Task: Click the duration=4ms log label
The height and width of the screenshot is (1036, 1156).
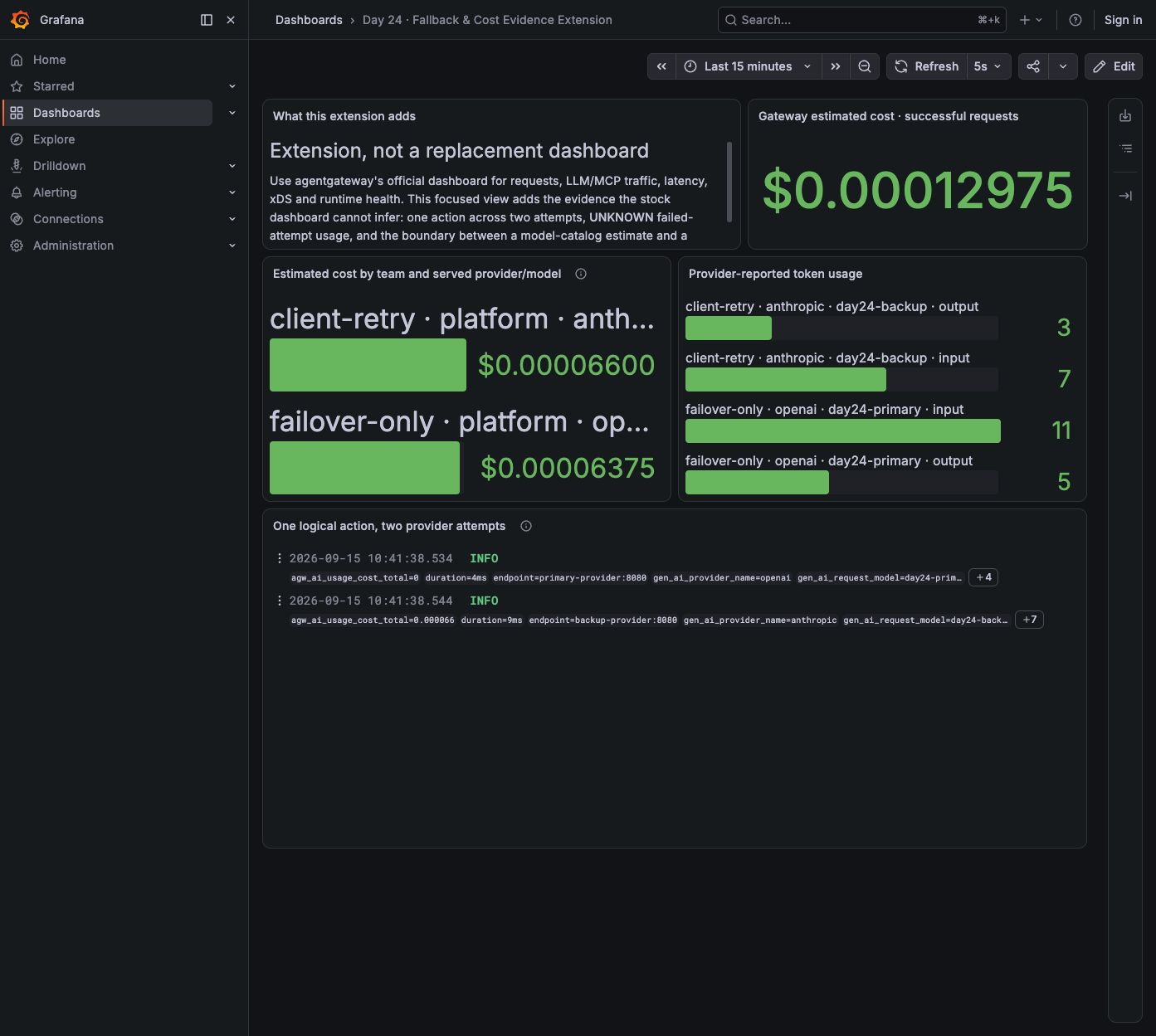Action: [456, 577]
